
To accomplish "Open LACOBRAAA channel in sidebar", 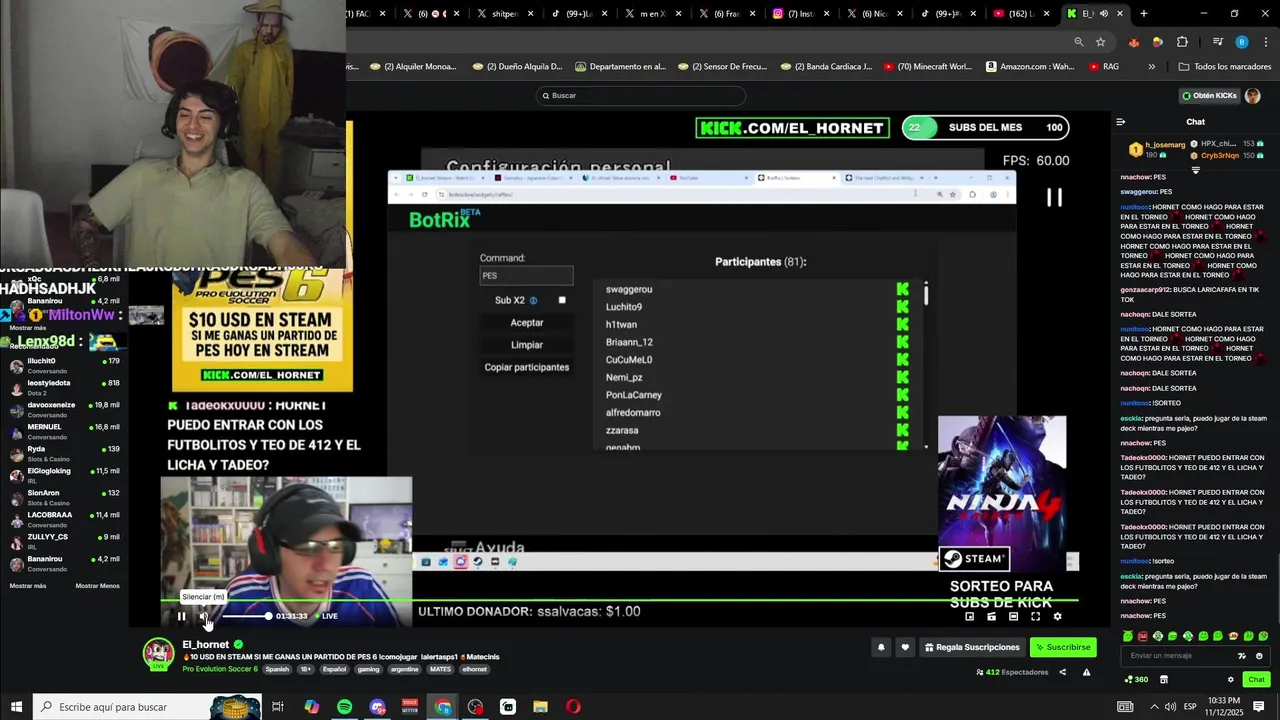I will (64, 519).
